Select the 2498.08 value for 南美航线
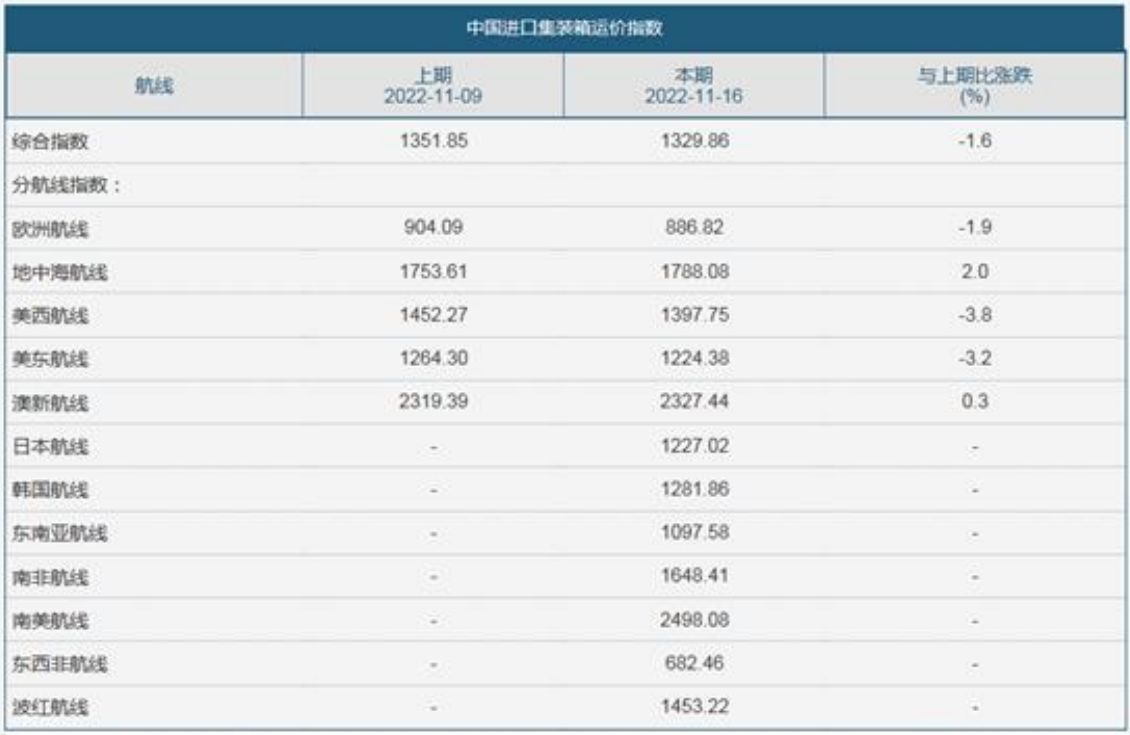This screenshot has height=735, width=1130. click(x=694, y=621)
